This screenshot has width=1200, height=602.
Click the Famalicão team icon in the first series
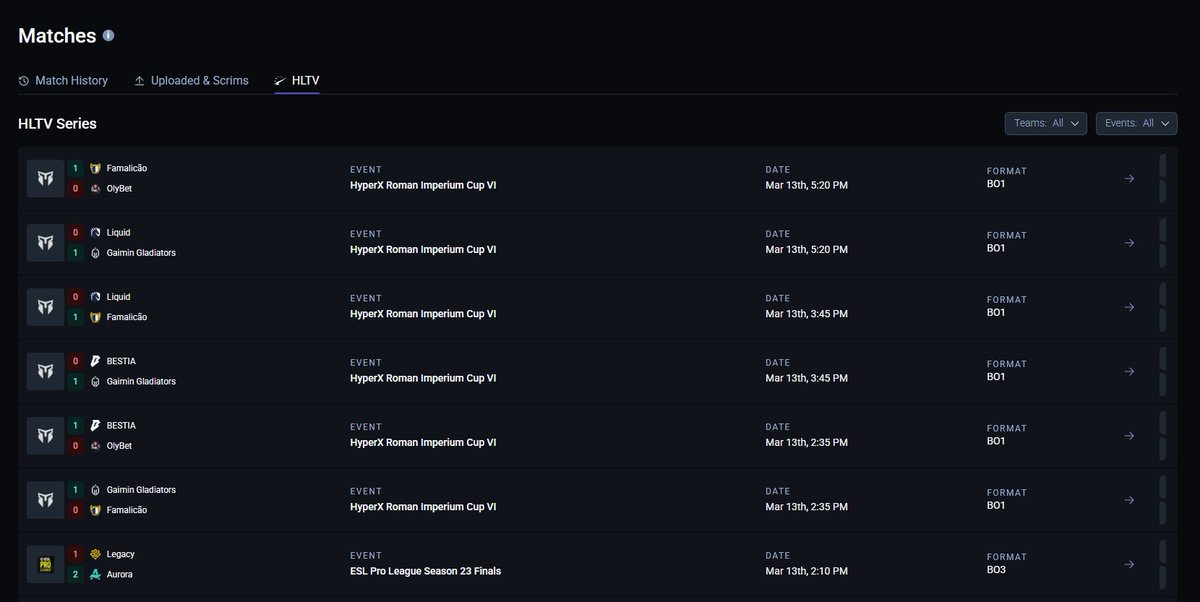pyautogui.click(x=95, y=169)
